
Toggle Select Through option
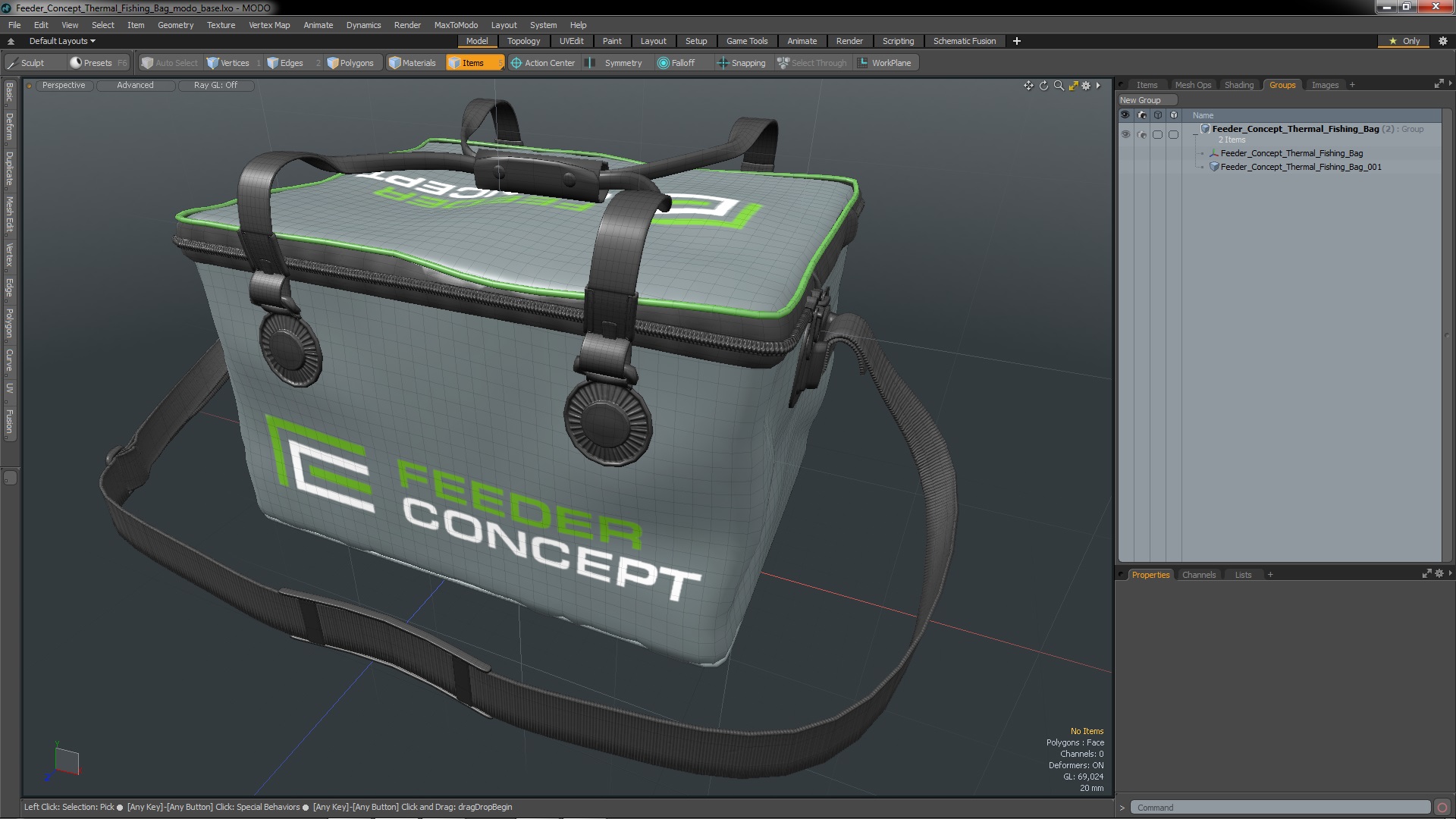point(812,63)
